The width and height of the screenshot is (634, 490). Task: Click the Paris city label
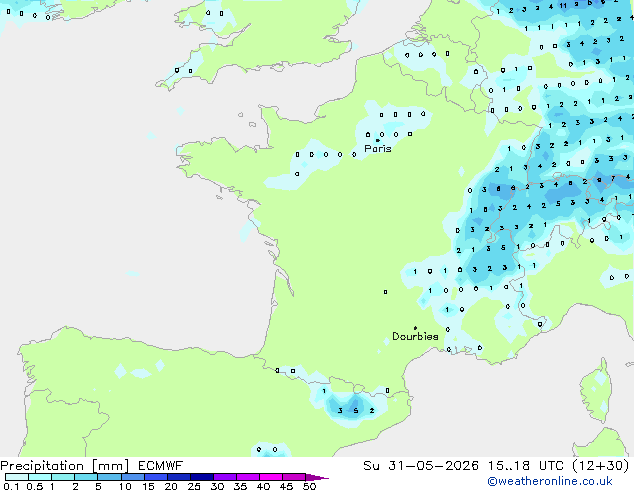click(x=378, y=148)
